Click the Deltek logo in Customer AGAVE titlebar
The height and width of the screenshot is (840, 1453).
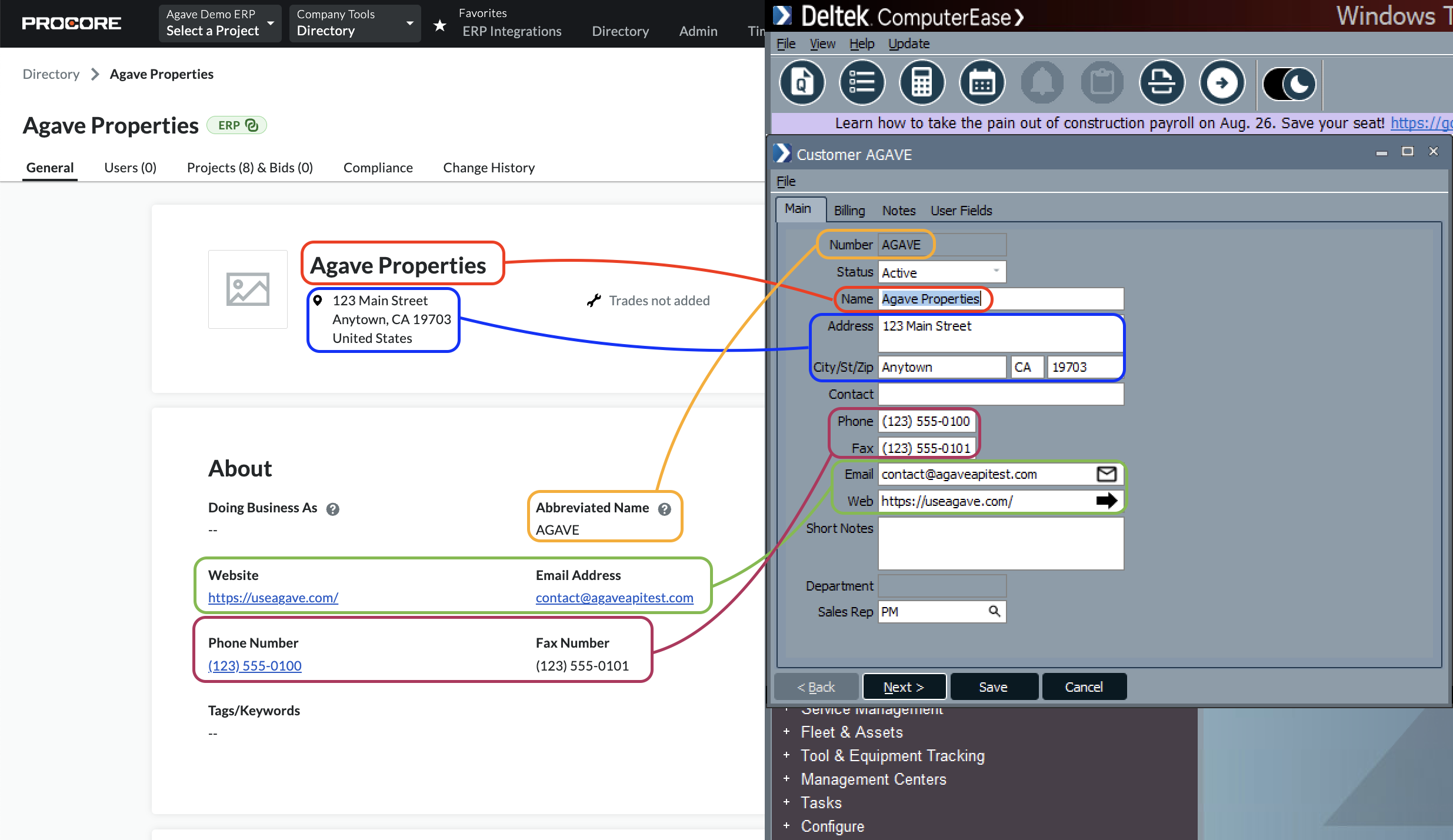pos(782,154)
